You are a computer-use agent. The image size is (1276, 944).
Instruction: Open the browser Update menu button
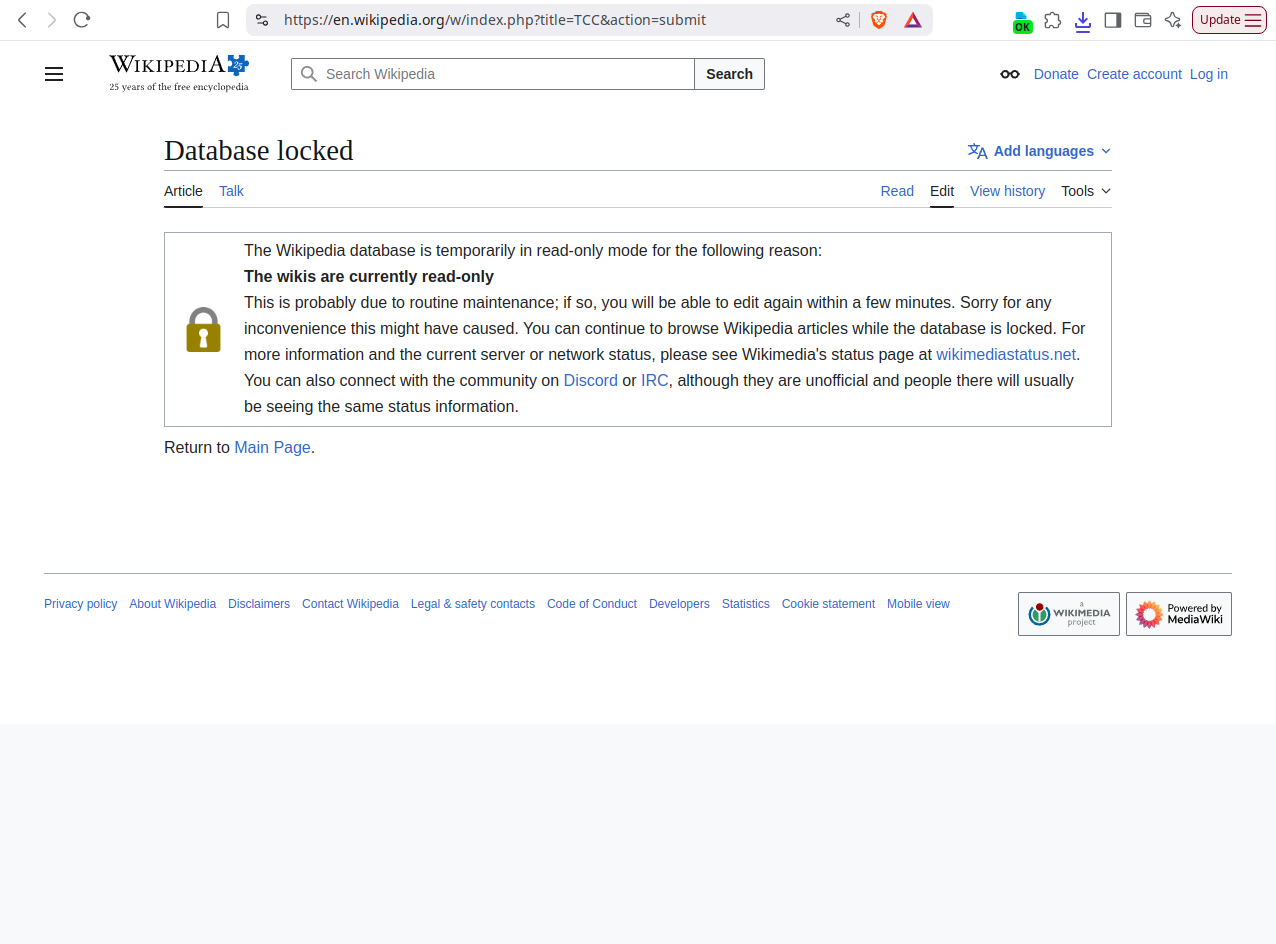(1229, 20)
